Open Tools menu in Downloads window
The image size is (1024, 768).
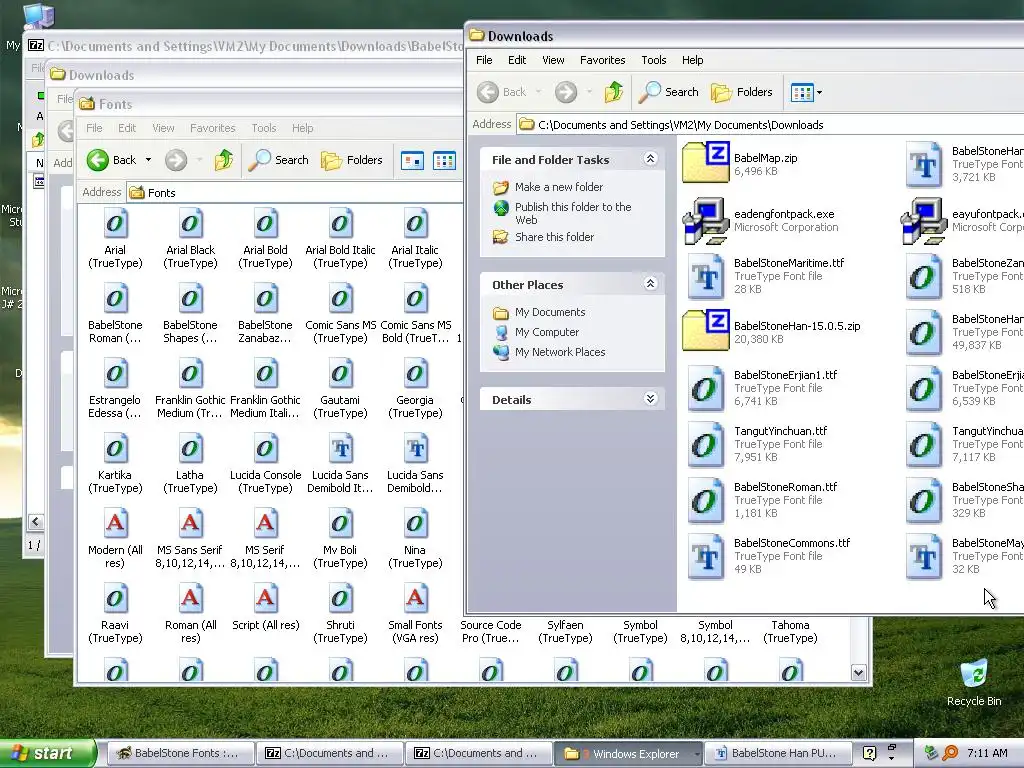pyautogui.click(x=654, y=60)
